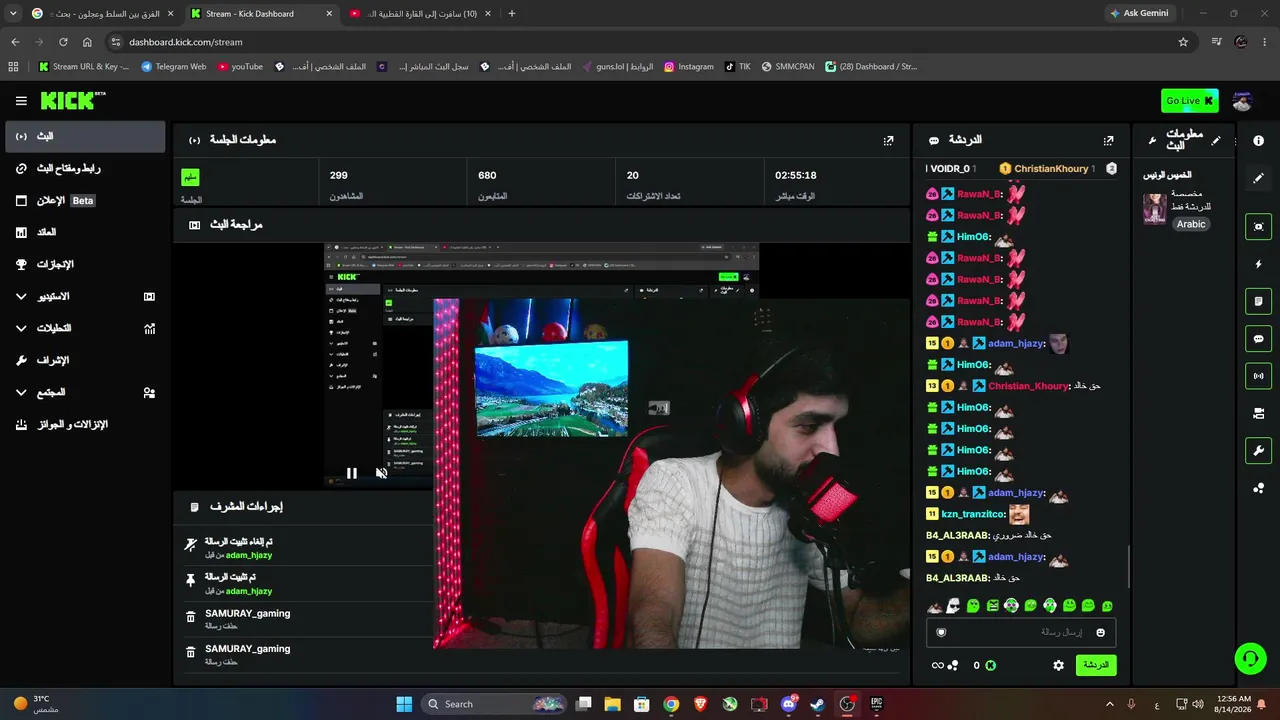
Task: Select البث in the sidebar
Action: (85, 136)
